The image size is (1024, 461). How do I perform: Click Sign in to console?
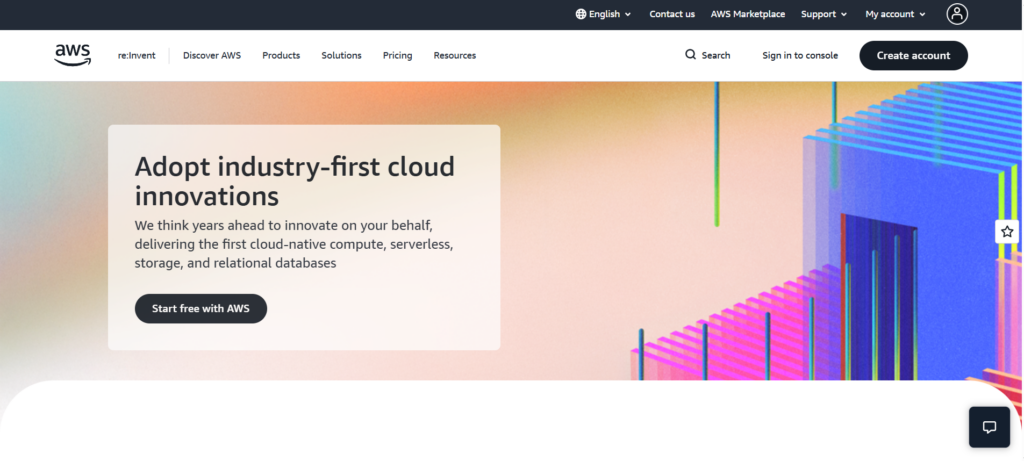tap(800, 56)
